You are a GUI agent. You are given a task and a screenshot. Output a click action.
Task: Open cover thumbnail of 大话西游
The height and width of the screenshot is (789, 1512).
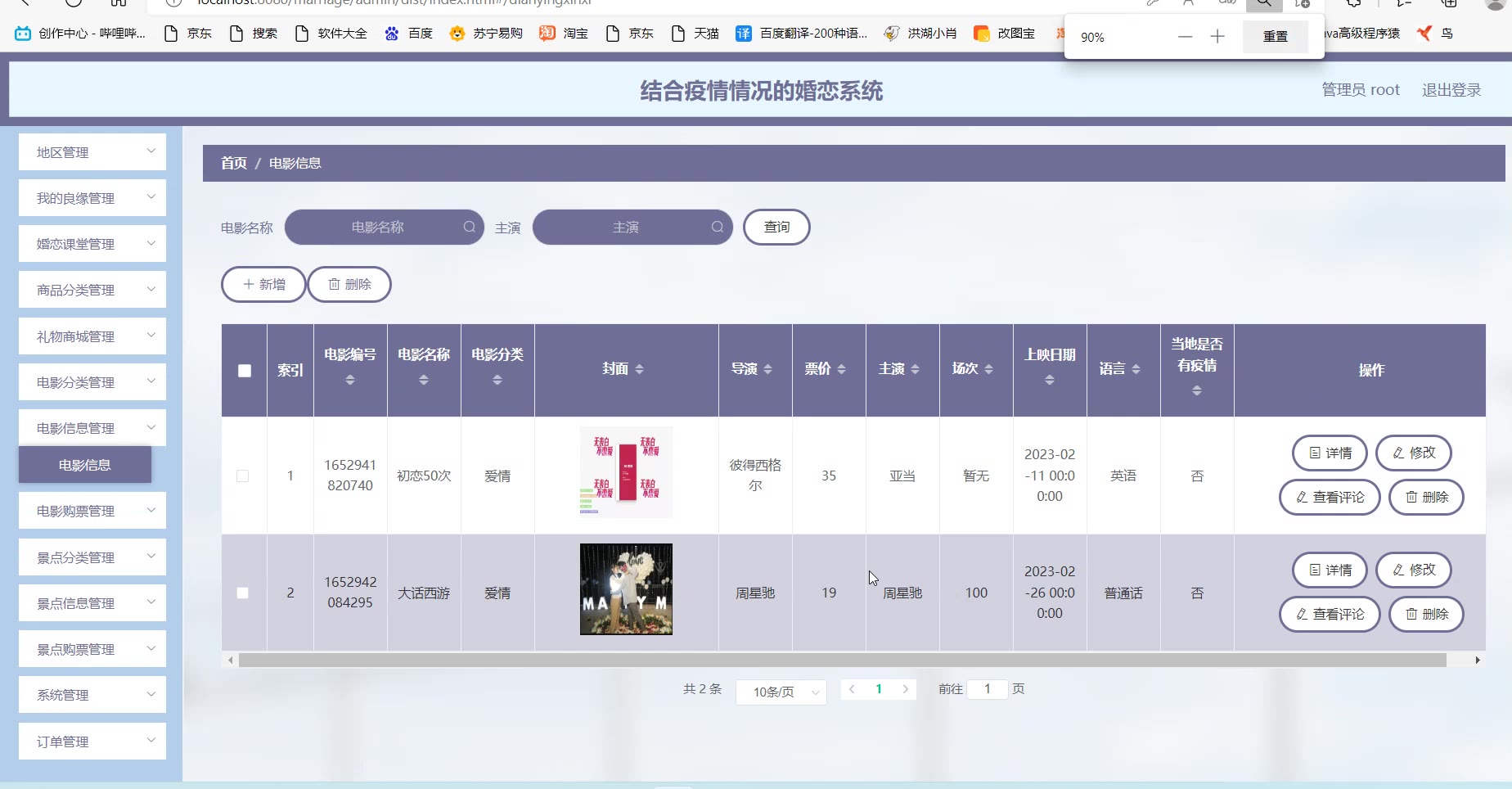[x=626, y=589]
